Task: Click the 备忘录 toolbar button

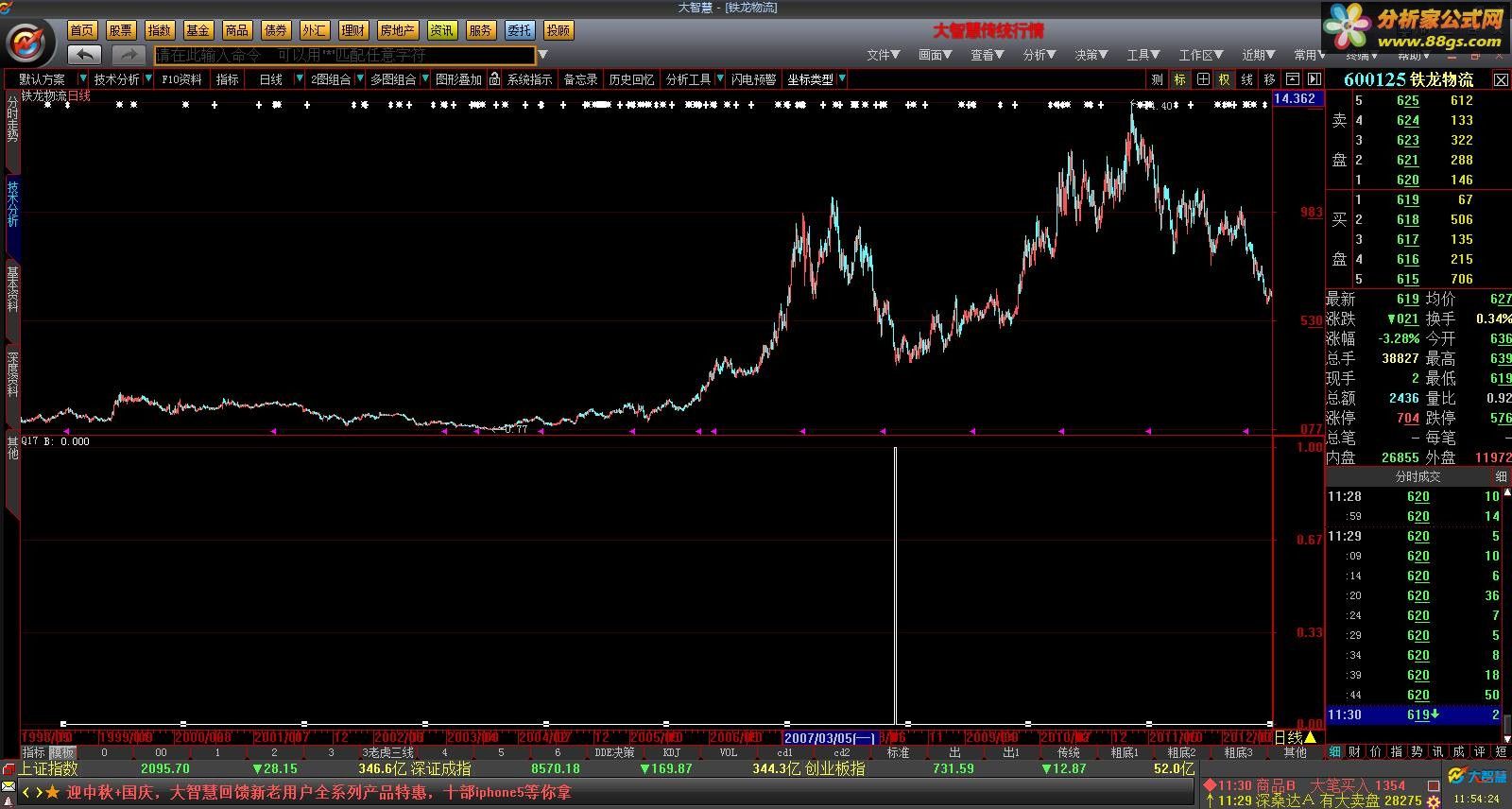Action: 580,79
